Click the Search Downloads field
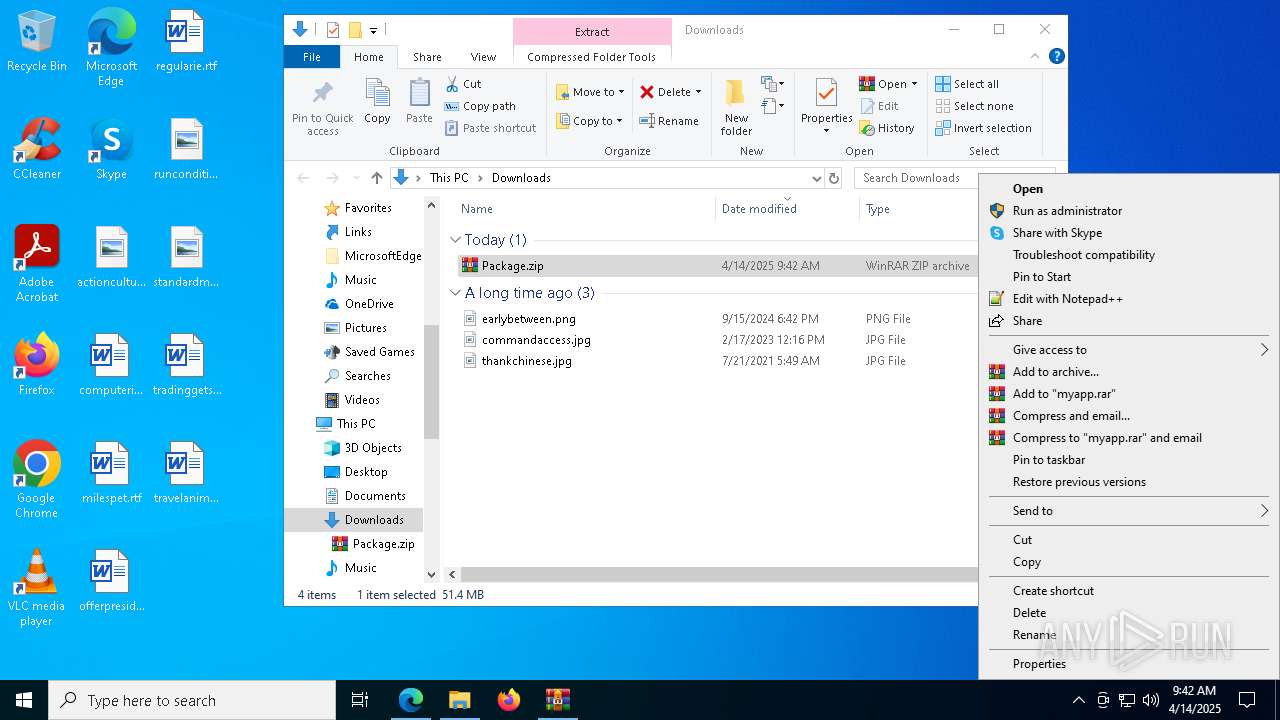 [915, 178]
